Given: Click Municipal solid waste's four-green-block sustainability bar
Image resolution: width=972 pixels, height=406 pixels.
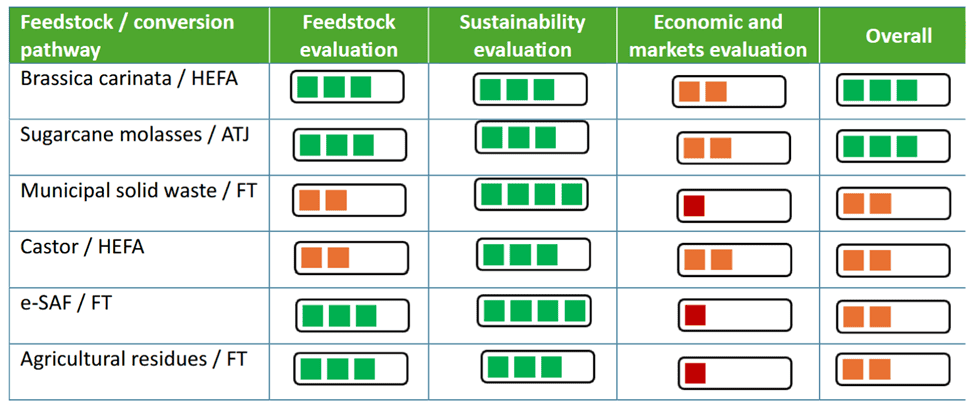Looking at the screenshot, I should coord(531,194).
